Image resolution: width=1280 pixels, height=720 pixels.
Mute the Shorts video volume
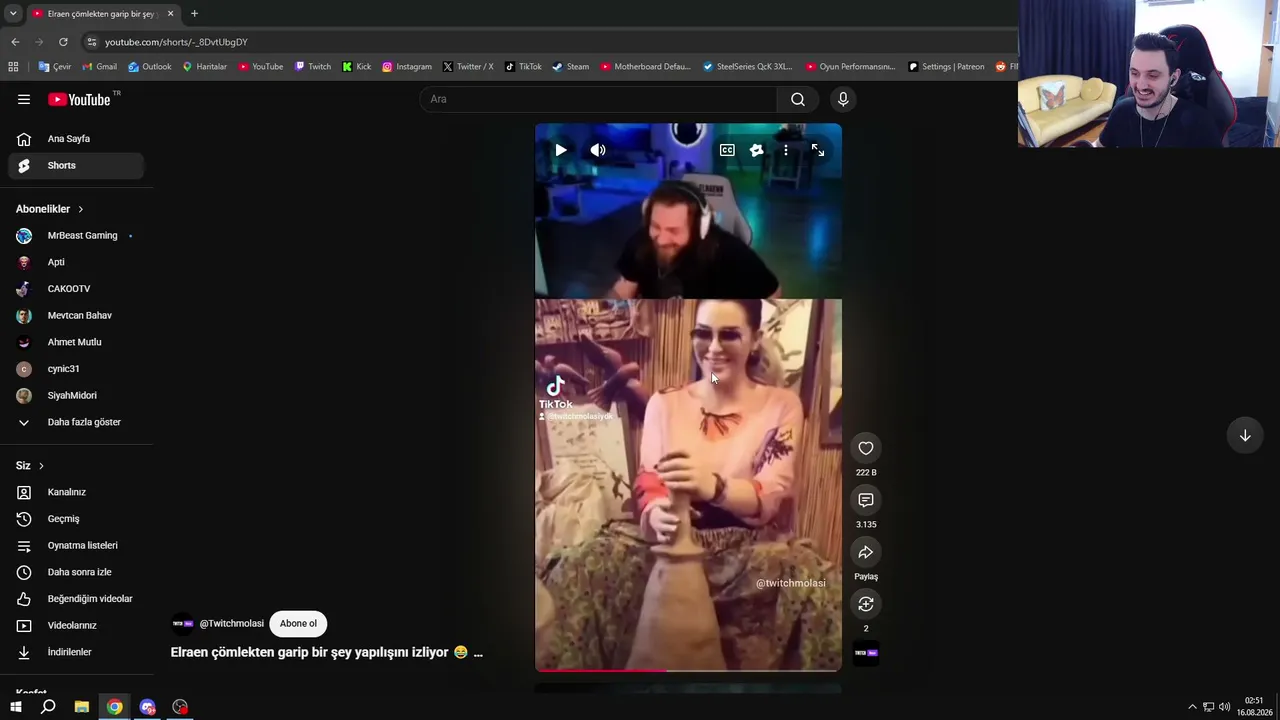598,150
